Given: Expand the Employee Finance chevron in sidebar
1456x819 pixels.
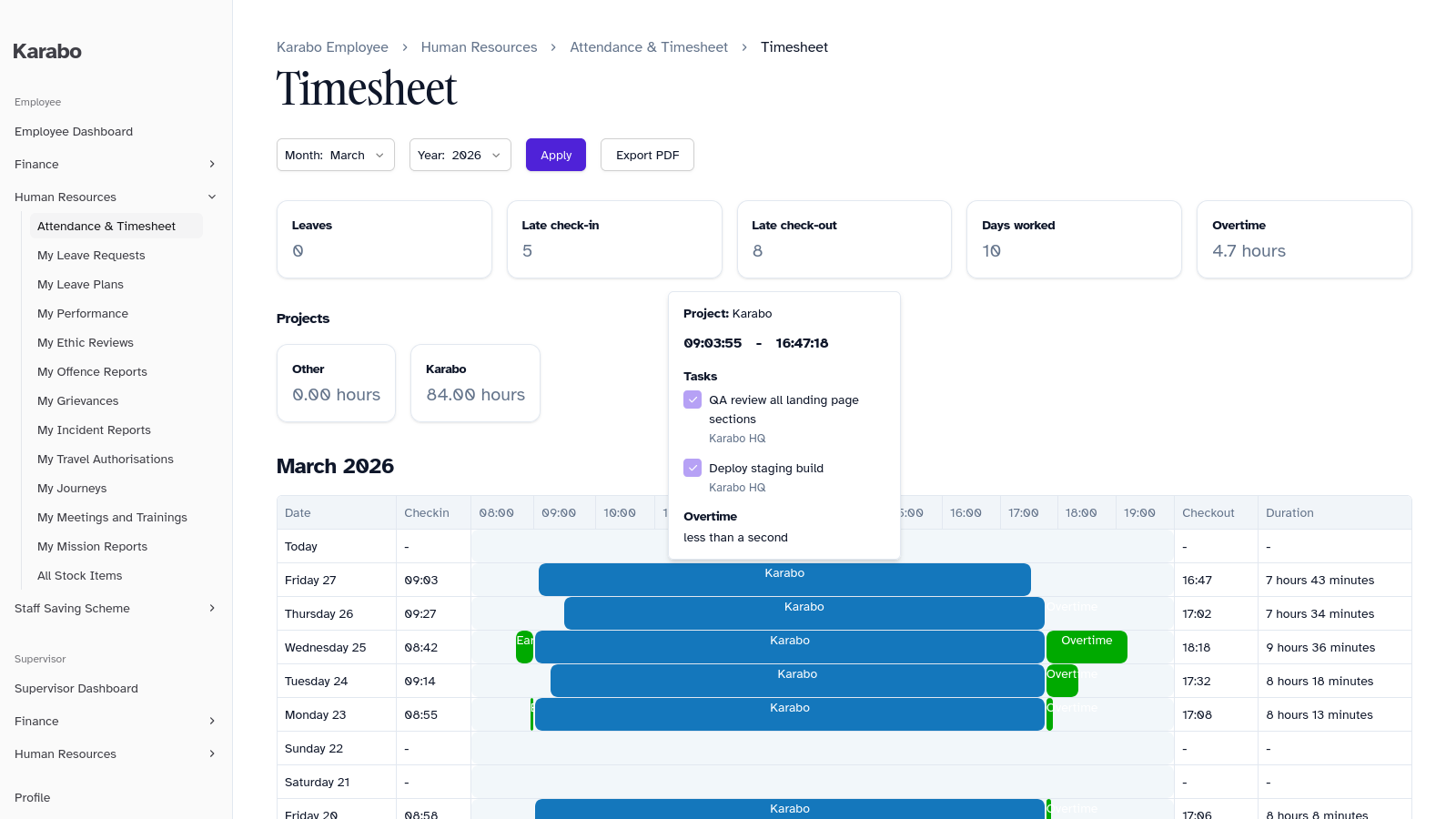Looking at the screenshot, I should (x=212, y=165).
